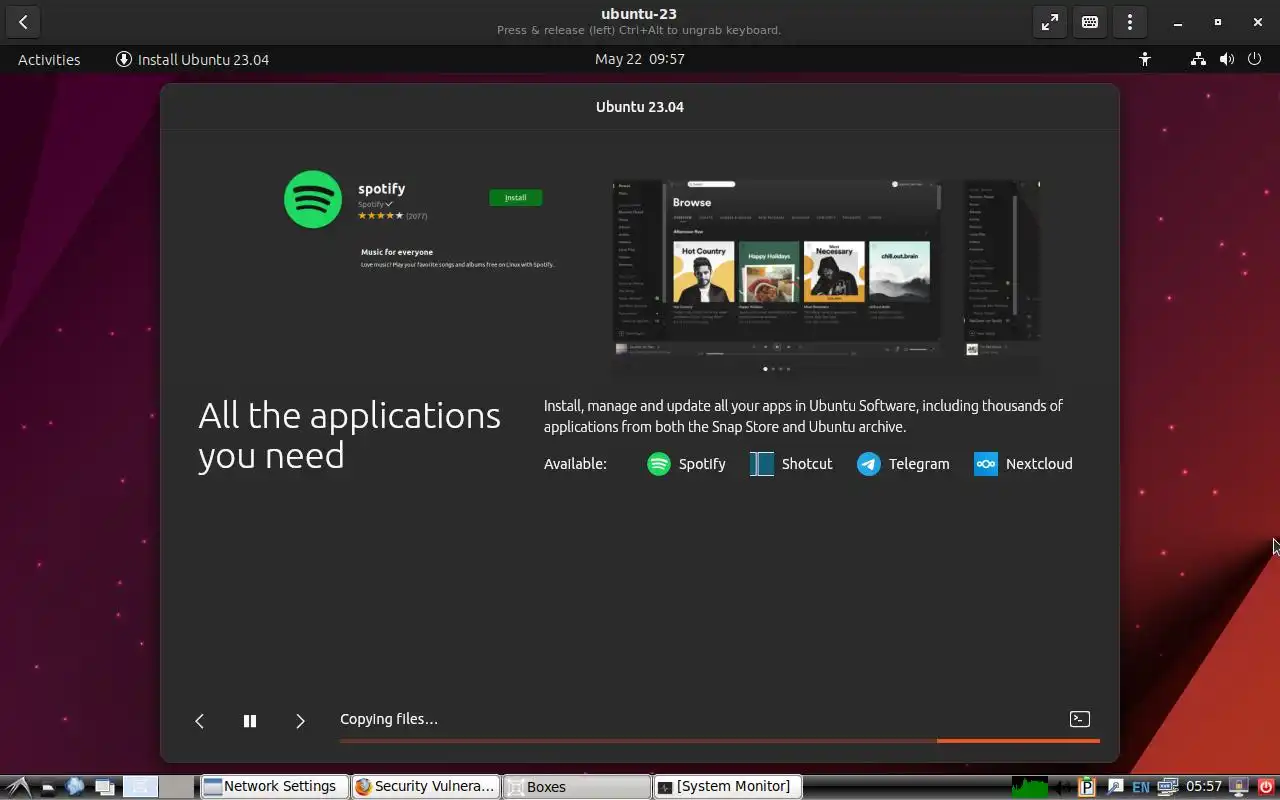Viewport: 1280px width, 800px height.
Task: Click the magnifier tool tray icon
Action: 1115,787
